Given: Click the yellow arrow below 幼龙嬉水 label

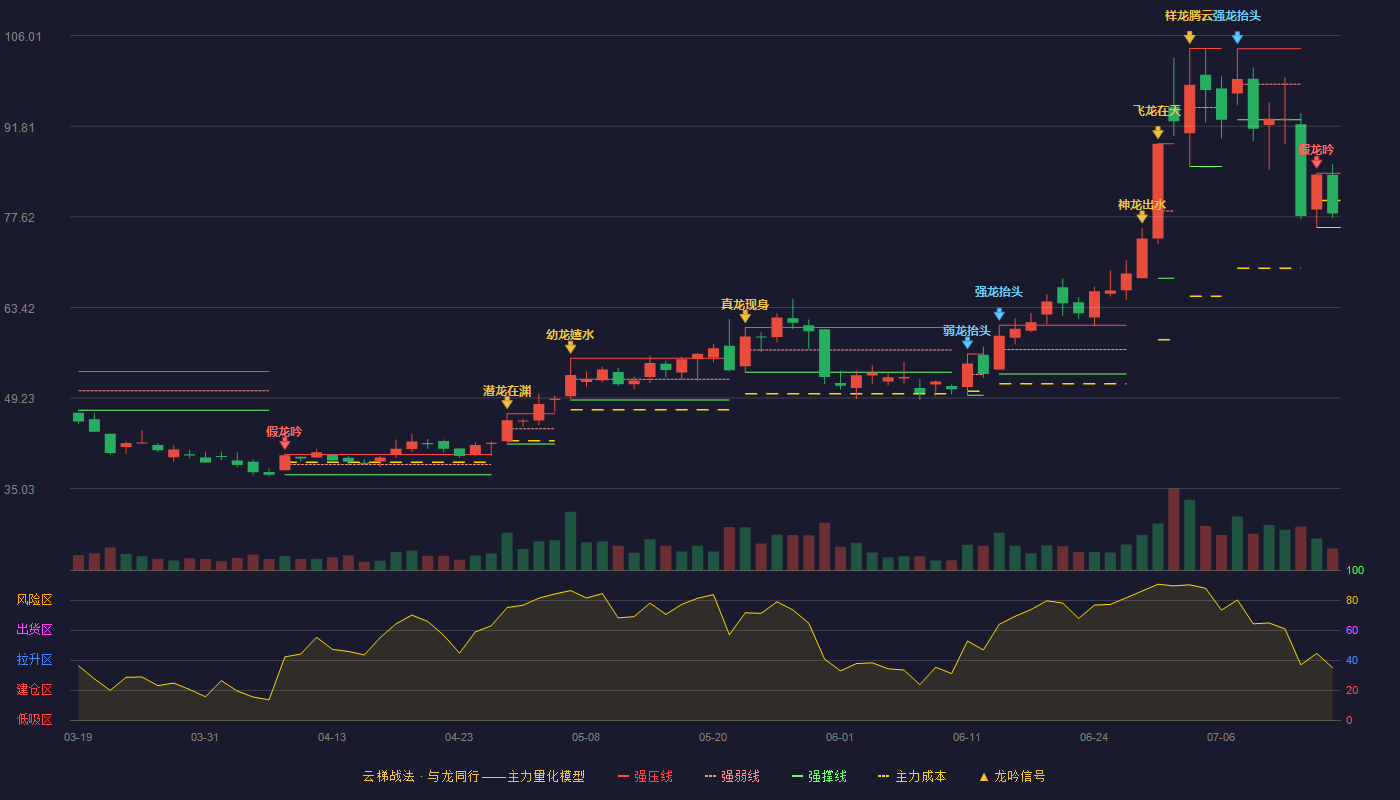Looking at the screenshot, I should tap(570, 347).
